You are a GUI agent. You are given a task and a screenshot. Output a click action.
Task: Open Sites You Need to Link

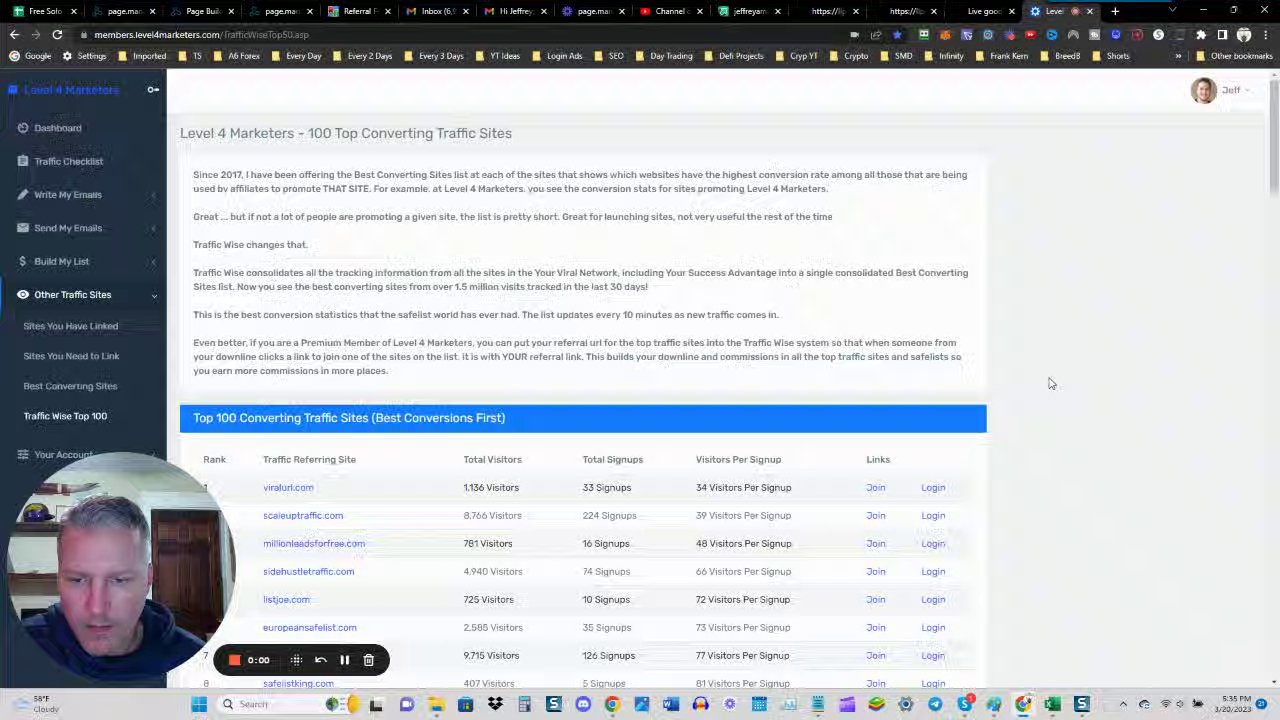71,356
